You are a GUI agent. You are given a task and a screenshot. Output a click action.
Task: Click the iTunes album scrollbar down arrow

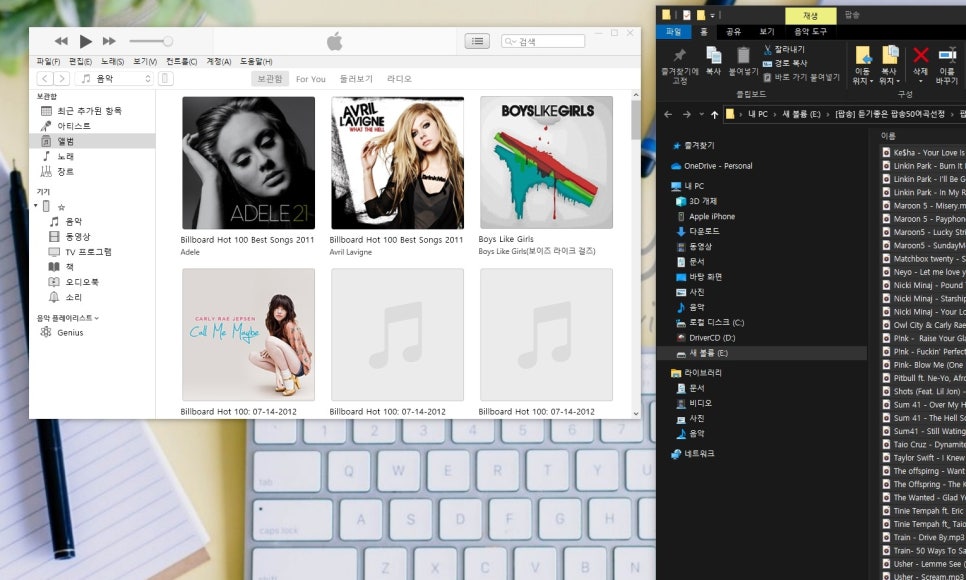coord(636,414)
